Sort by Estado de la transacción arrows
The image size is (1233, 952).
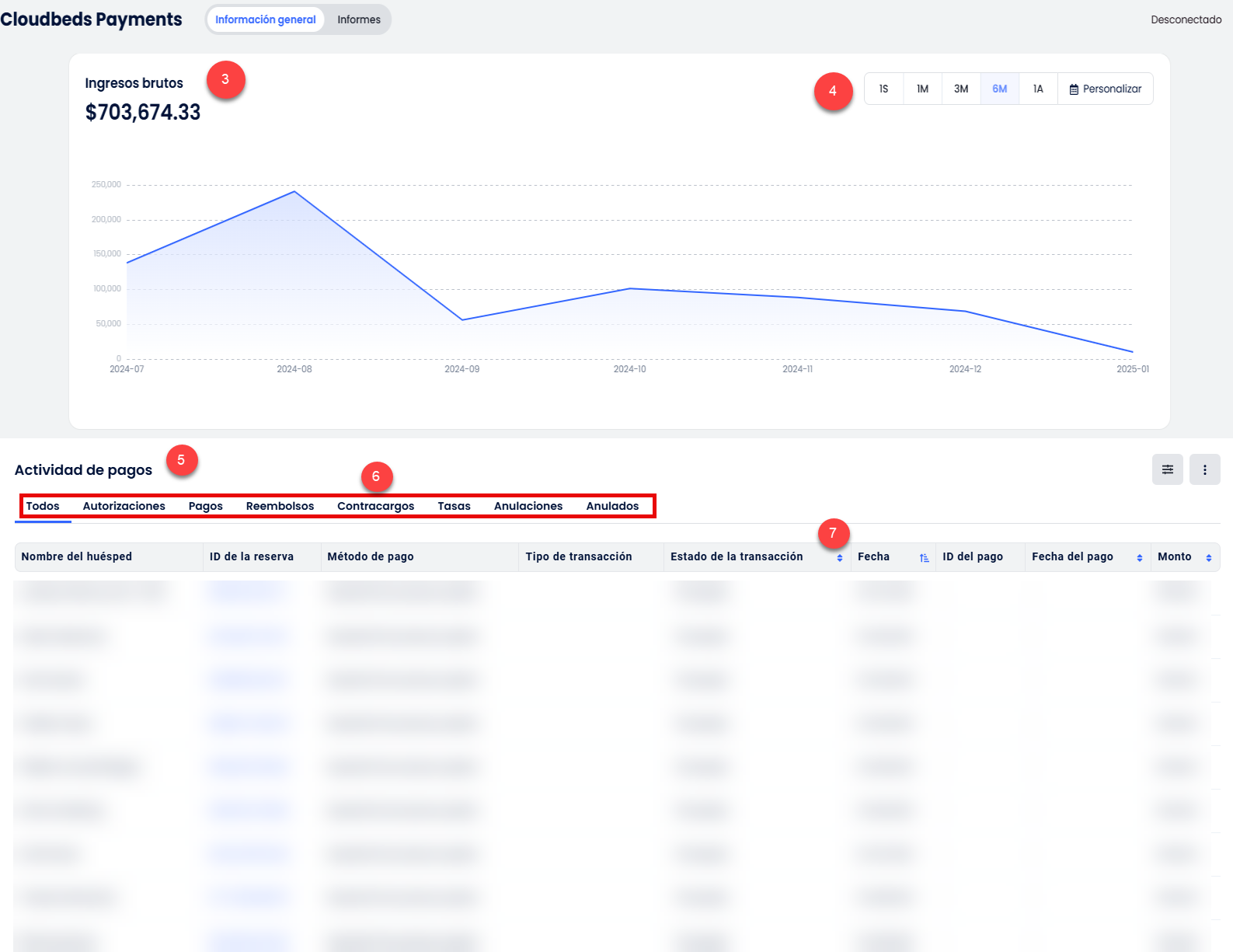[840, 557]
